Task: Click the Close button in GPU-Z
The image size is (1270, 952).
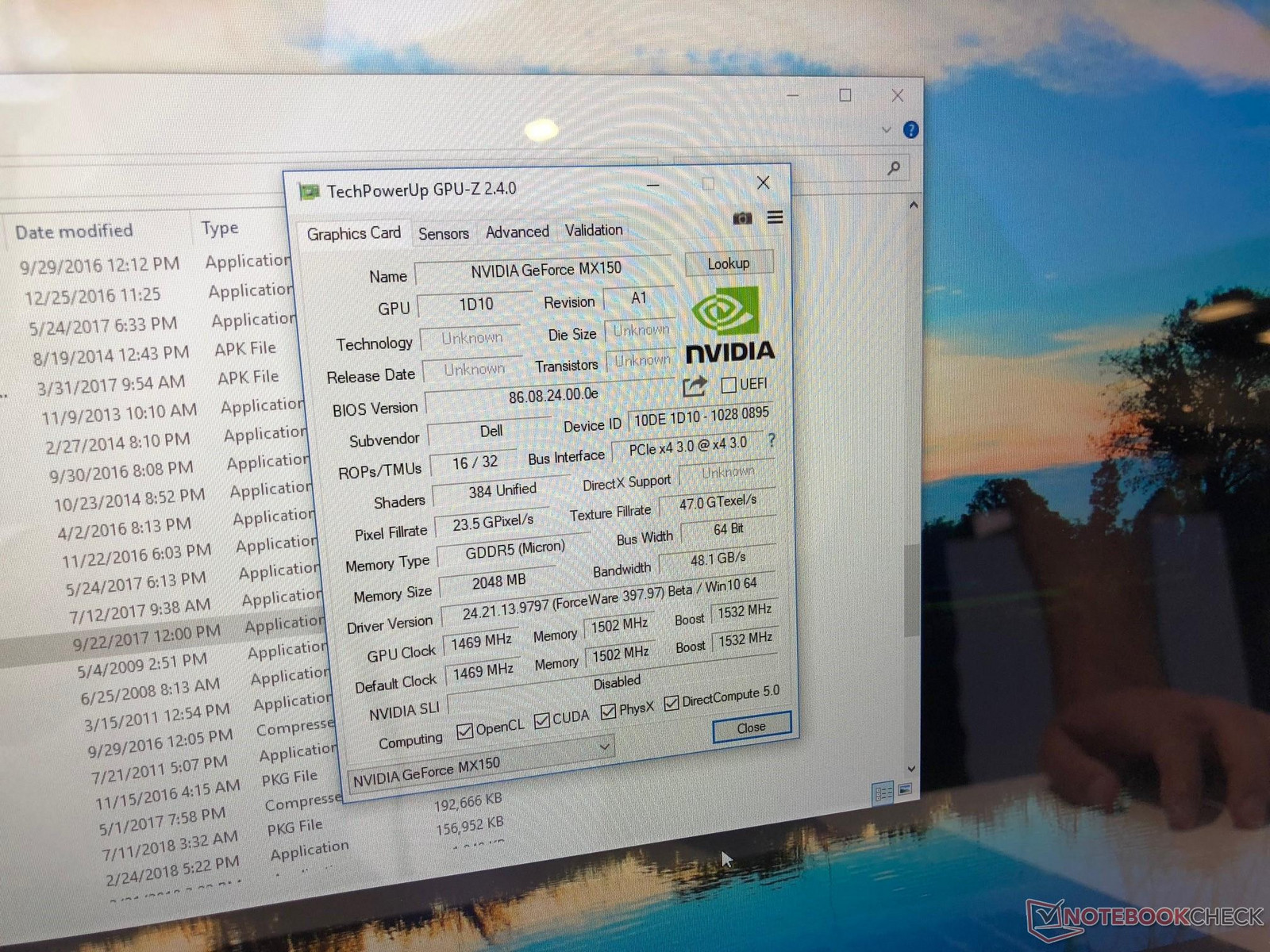Action: [x=751, y=727]
